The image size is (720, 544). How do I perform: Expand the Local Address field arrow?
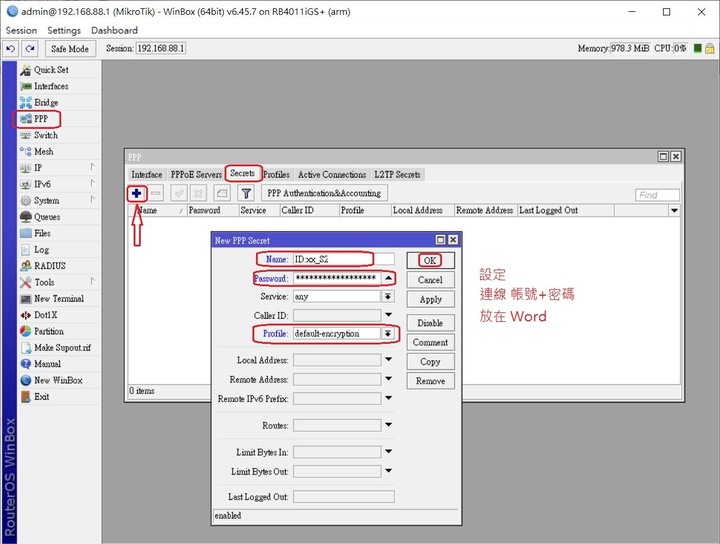[388, 359]
